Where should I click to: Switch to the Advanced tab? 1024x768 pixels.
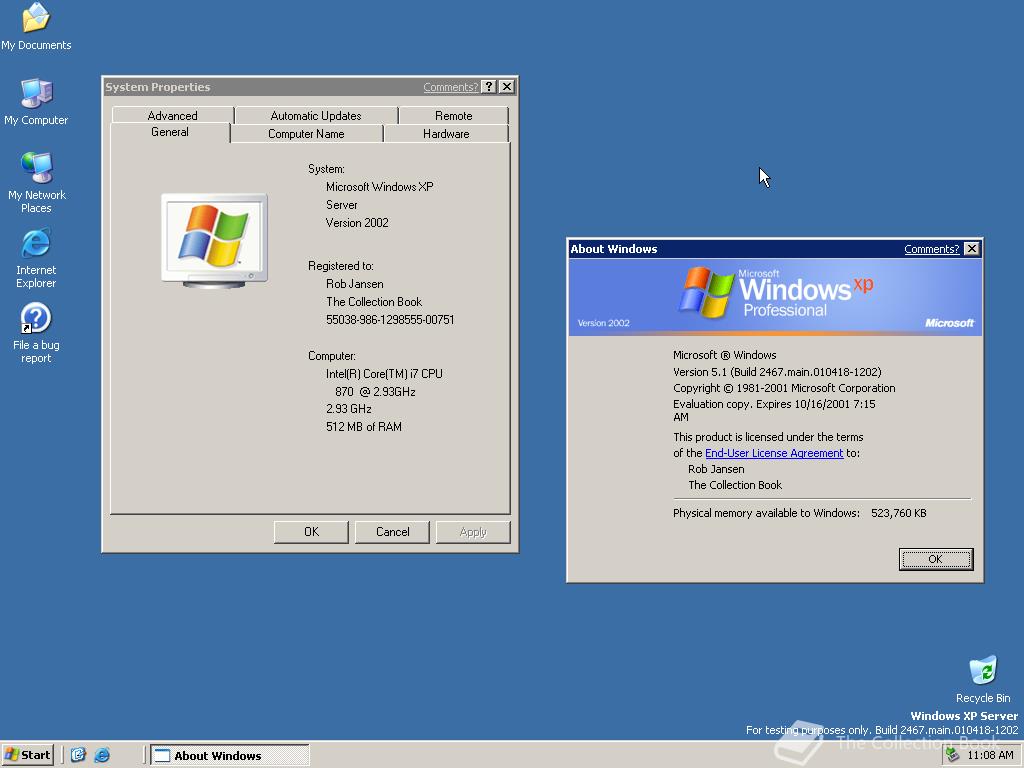click(172, 115)
